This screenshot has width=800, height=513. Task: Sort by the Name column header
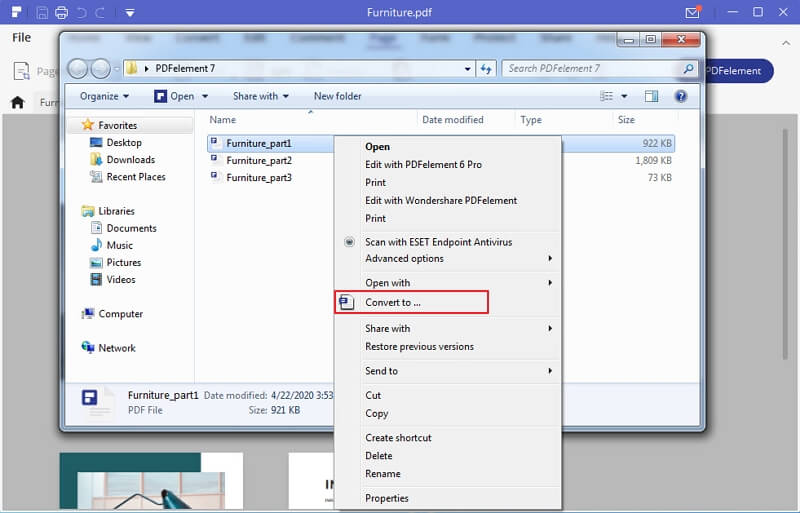point(222,120)
